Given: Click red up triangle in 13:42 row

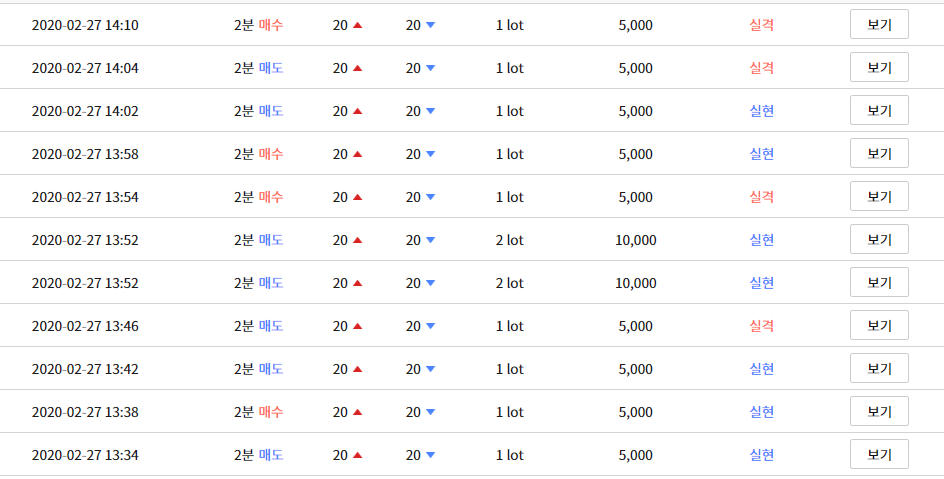Looking at the screenshot, I should pyautogui.click(x=358, y=369).
